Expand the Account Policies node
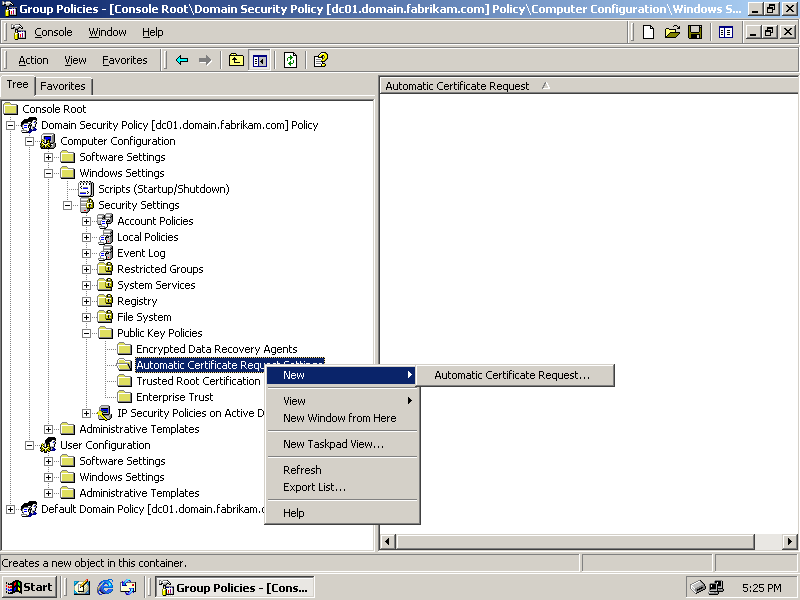The image size is (800, 600). [x=87, y=221]
